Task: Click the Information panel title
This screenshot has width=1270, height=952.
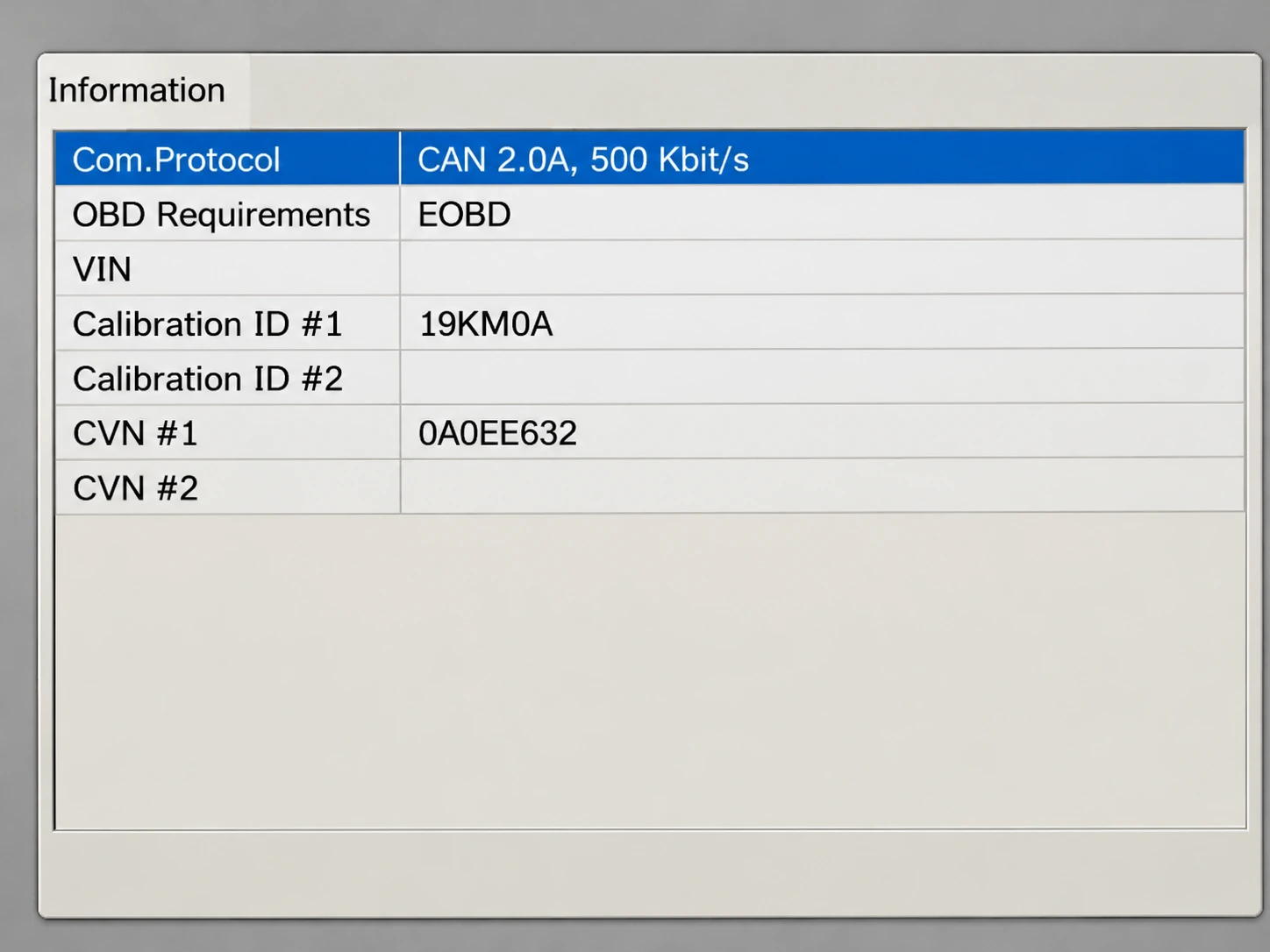Action: (137, 90)
